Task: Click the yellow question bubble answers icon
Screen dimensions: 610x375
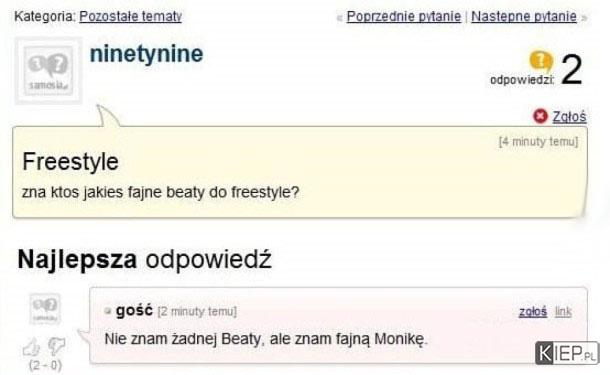Action: tap(541, 62)
